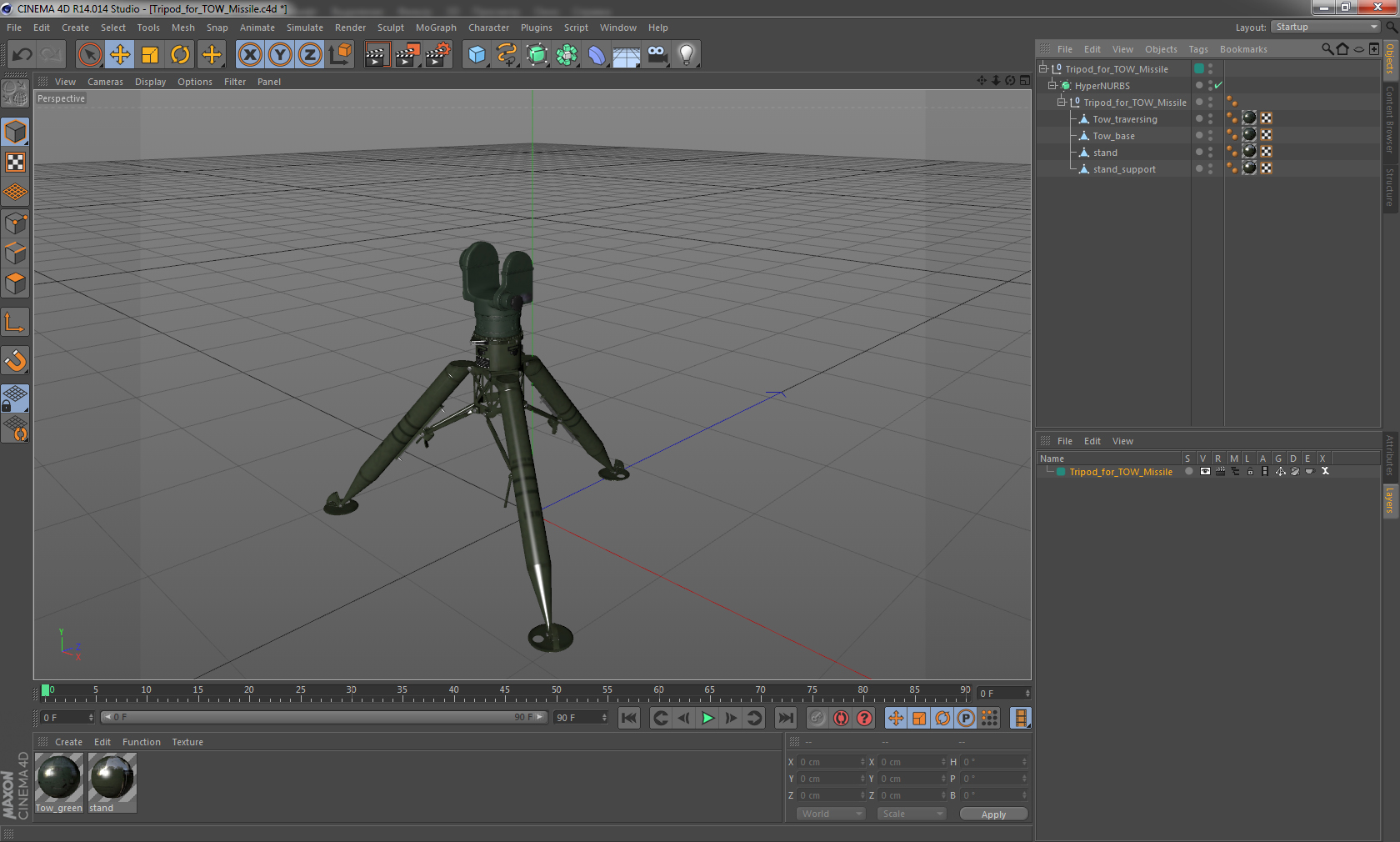Select Points mode in left sidebar
Image resolution: width=1400 pixels, height=842 pixels.
tap(15, 223)
